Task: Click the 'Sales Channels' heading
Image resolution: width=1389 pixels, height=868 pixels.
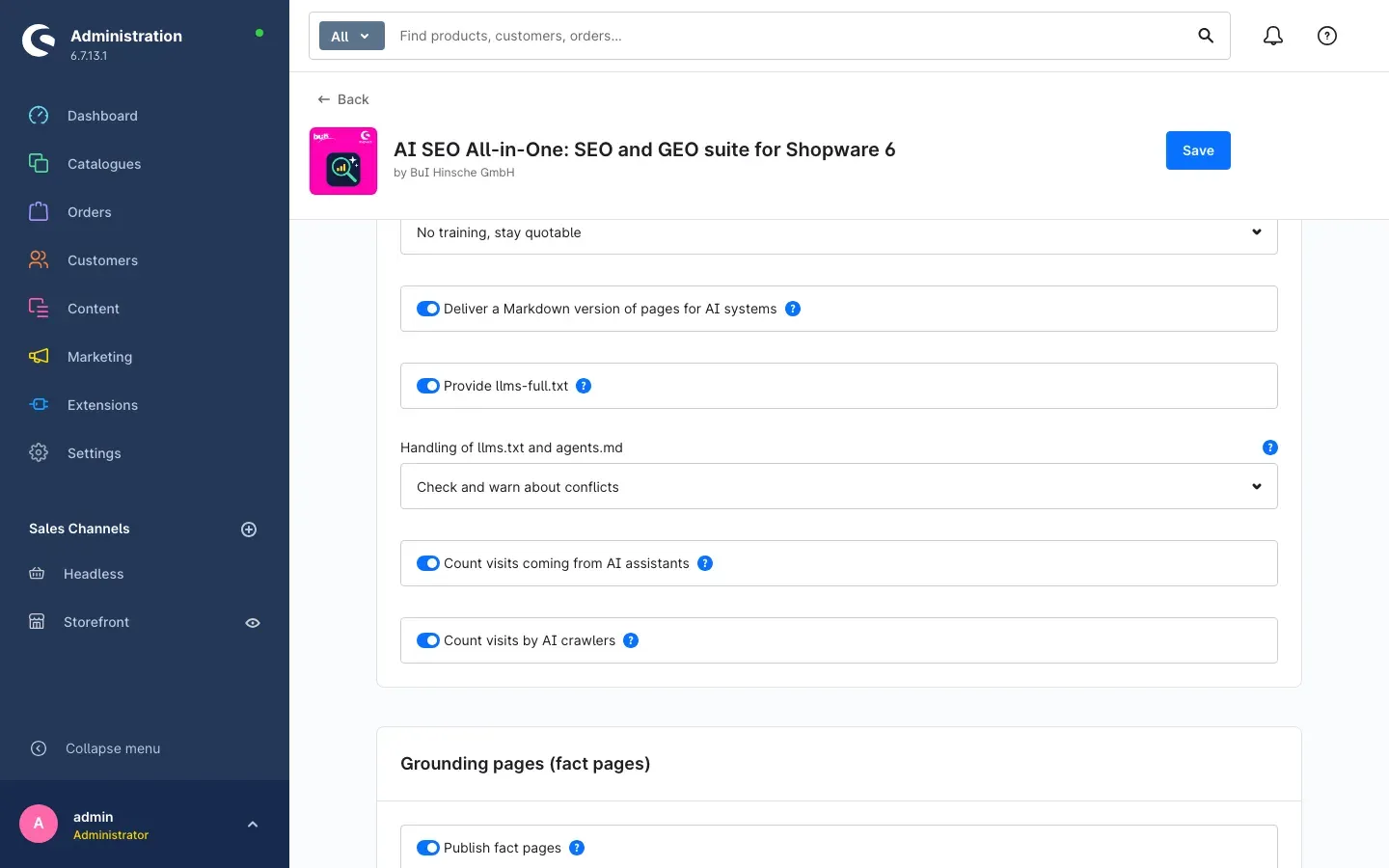Action: [79, 529]
